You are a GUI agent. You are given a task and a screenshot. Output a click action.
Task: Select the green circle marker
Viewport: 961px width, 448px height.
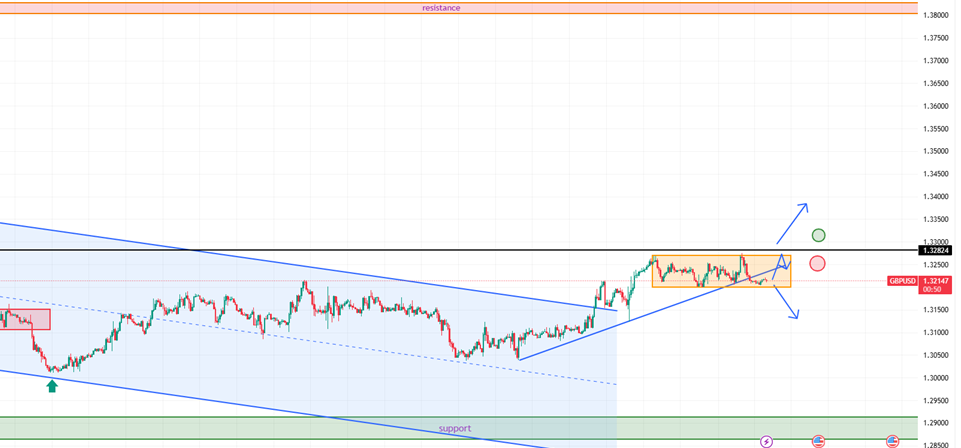point(819,235)
